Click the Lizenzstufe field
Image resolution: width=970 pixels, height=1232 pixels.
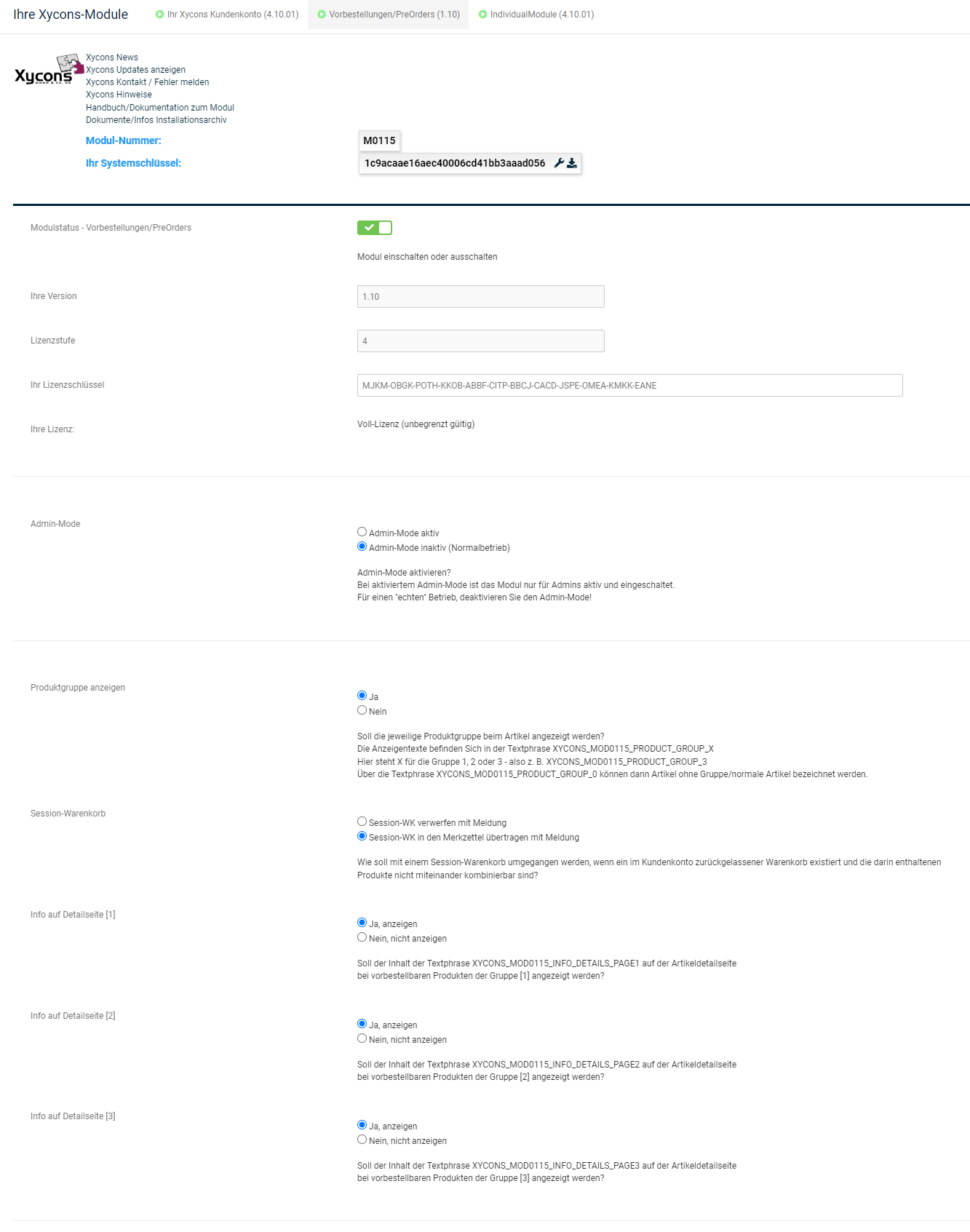[x=480, y=341]
